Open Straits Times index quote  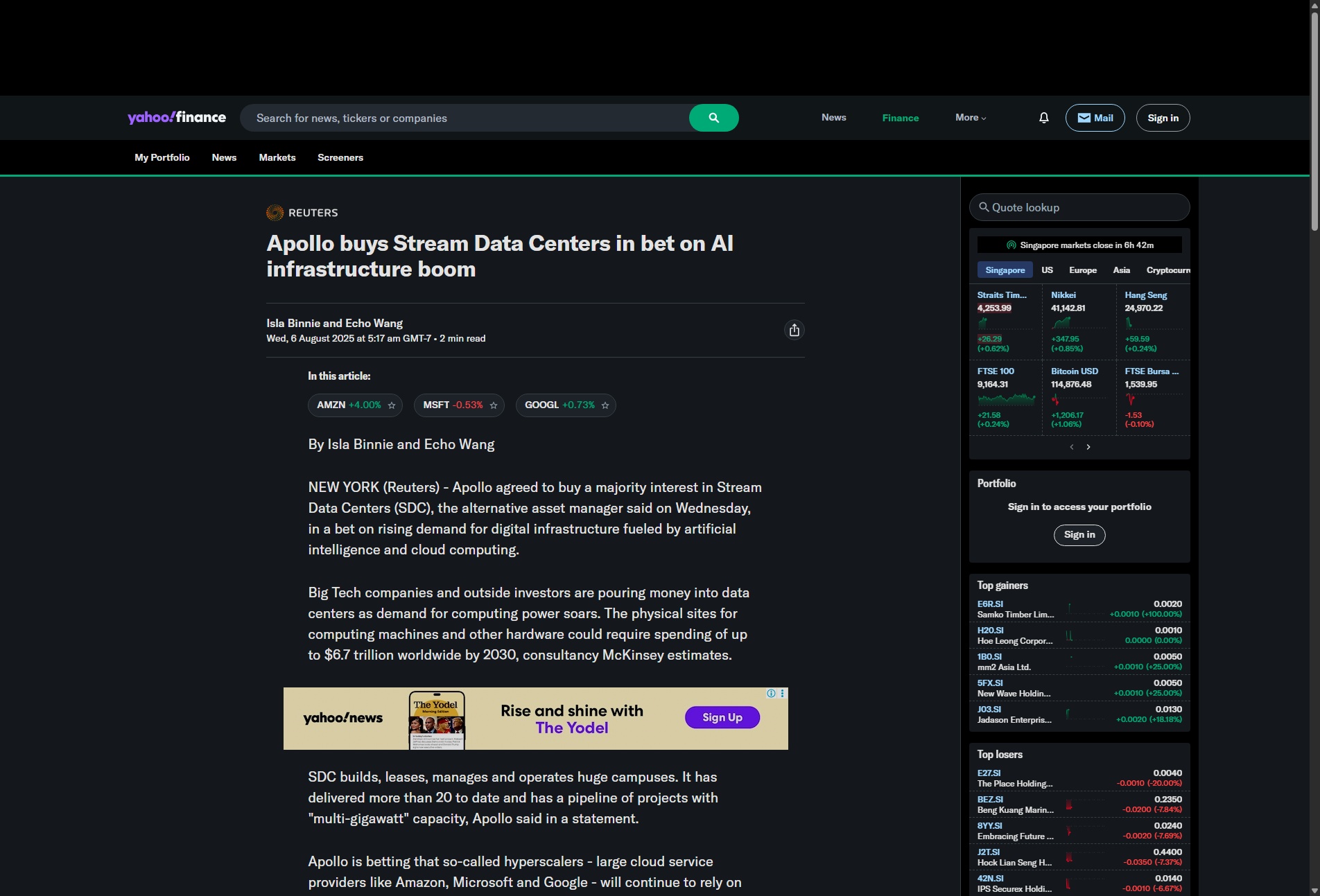1002,295
